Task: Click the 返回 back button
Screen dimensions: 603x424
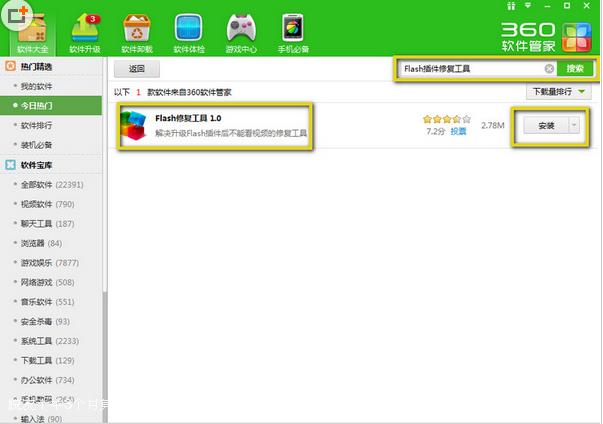Action: (137, 69)
